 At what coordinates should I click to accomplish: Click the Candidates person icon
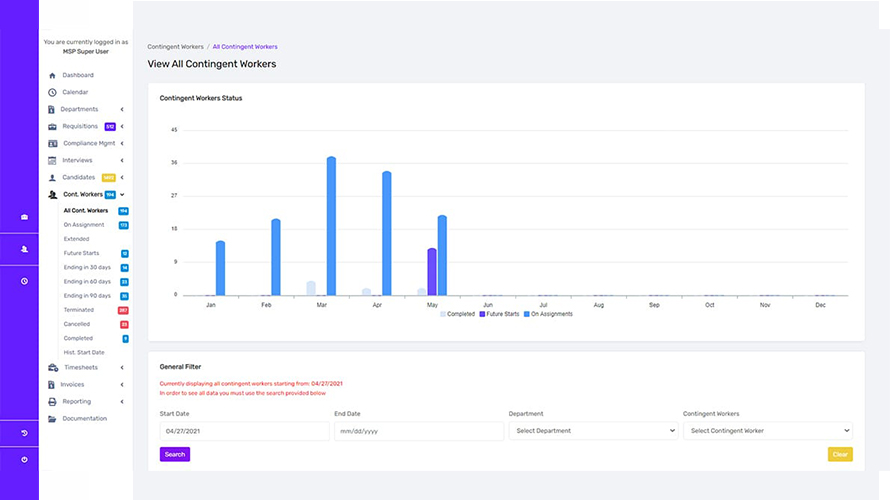[x=52, y=178]
